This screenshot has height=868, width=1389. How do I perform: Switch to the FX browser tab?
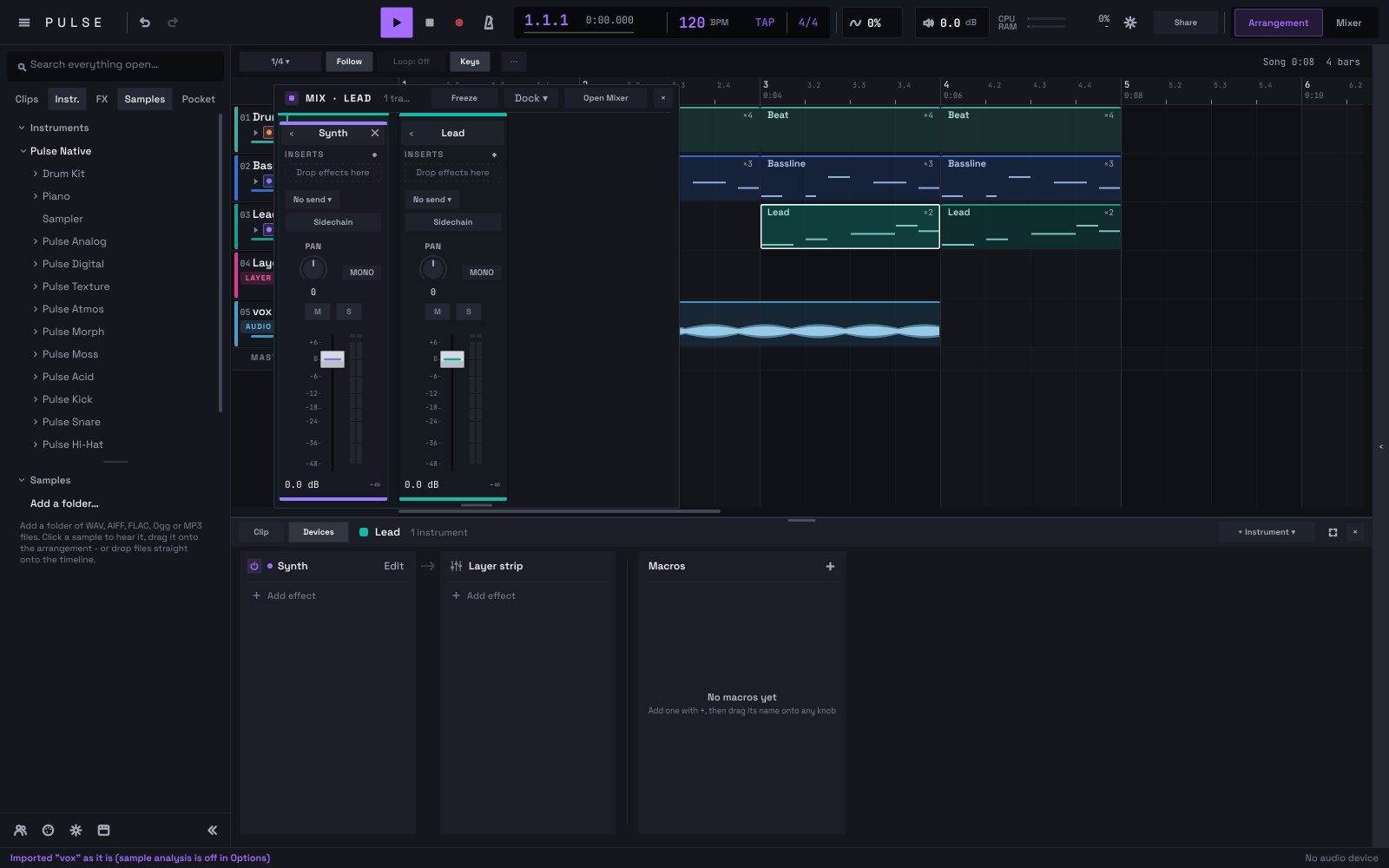(102, 99)
